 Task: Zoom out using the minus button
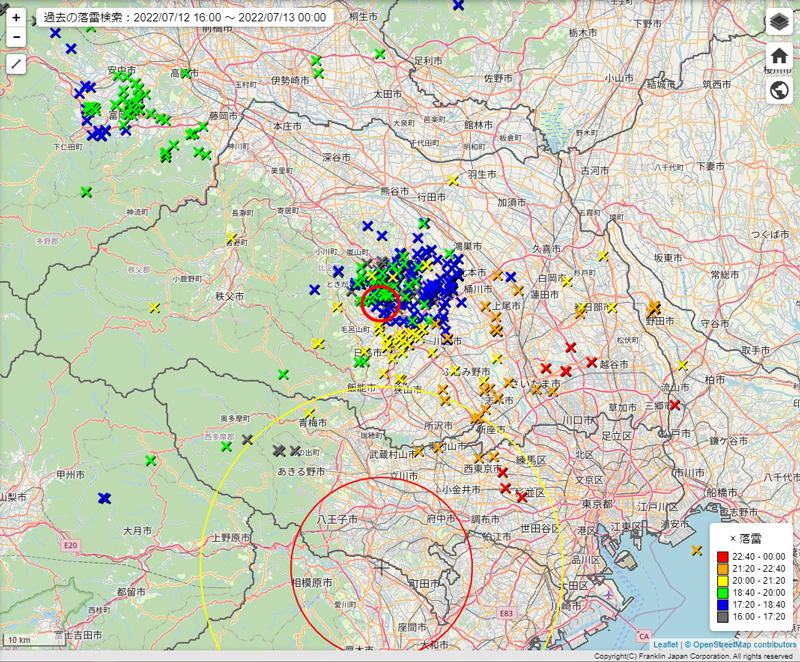click(x=17, y=38)
